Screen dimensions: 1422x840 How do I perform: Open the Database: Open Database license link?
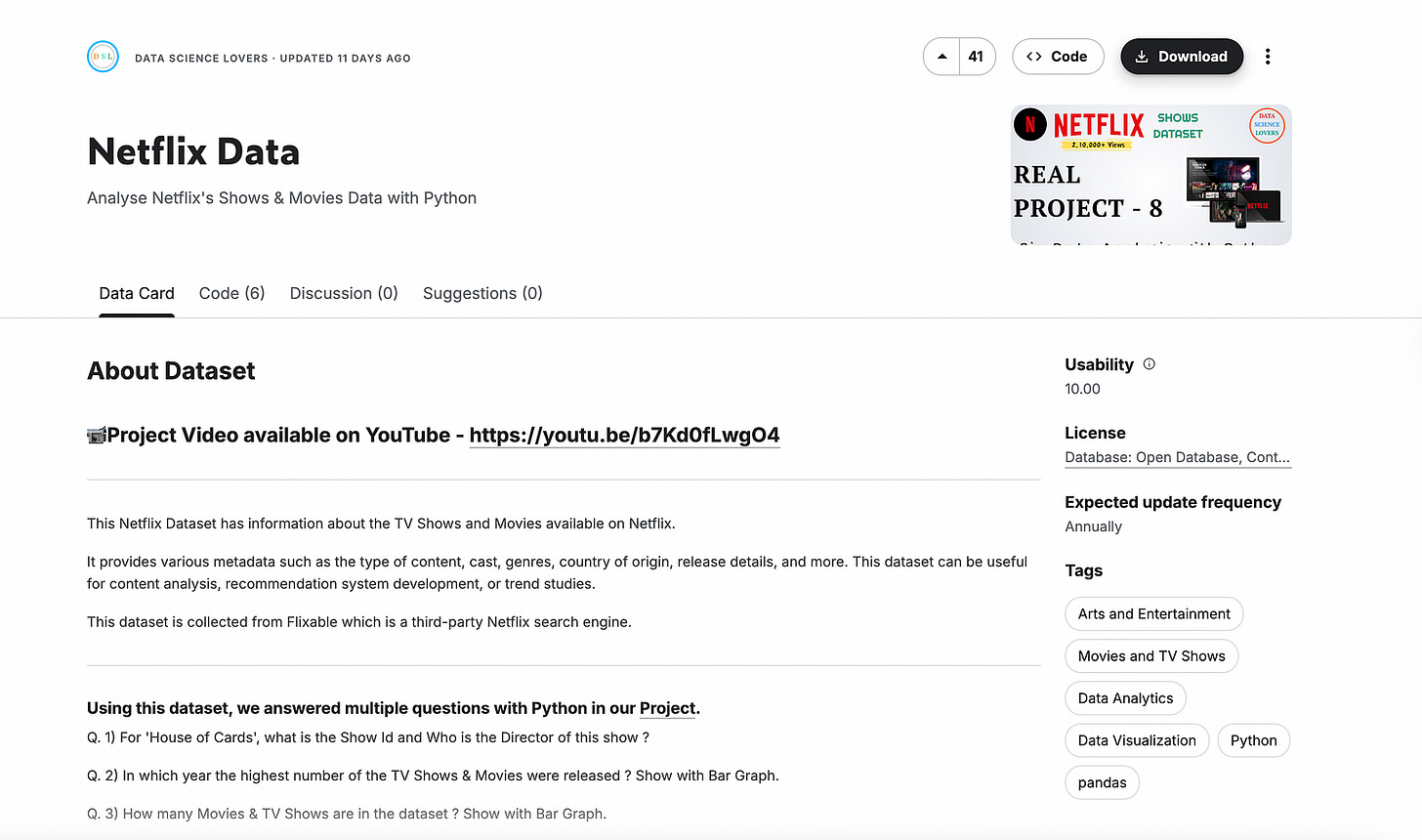point(1177,457)
